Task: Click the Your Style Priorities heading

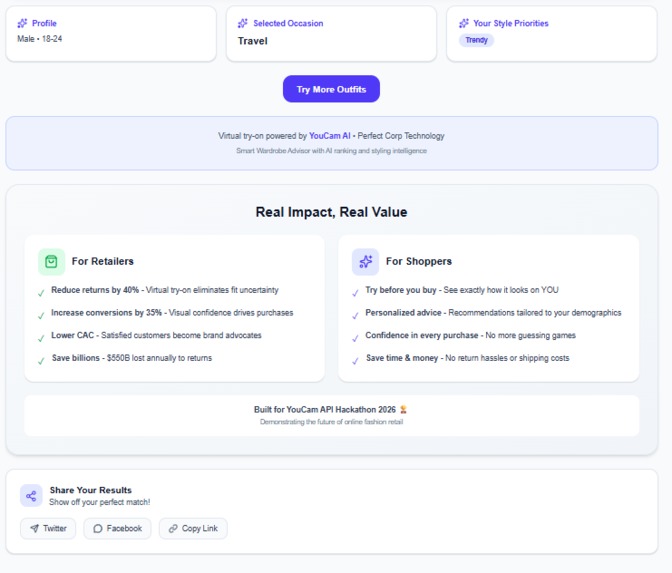Action: pyautogui.click(x=511, y=23)
